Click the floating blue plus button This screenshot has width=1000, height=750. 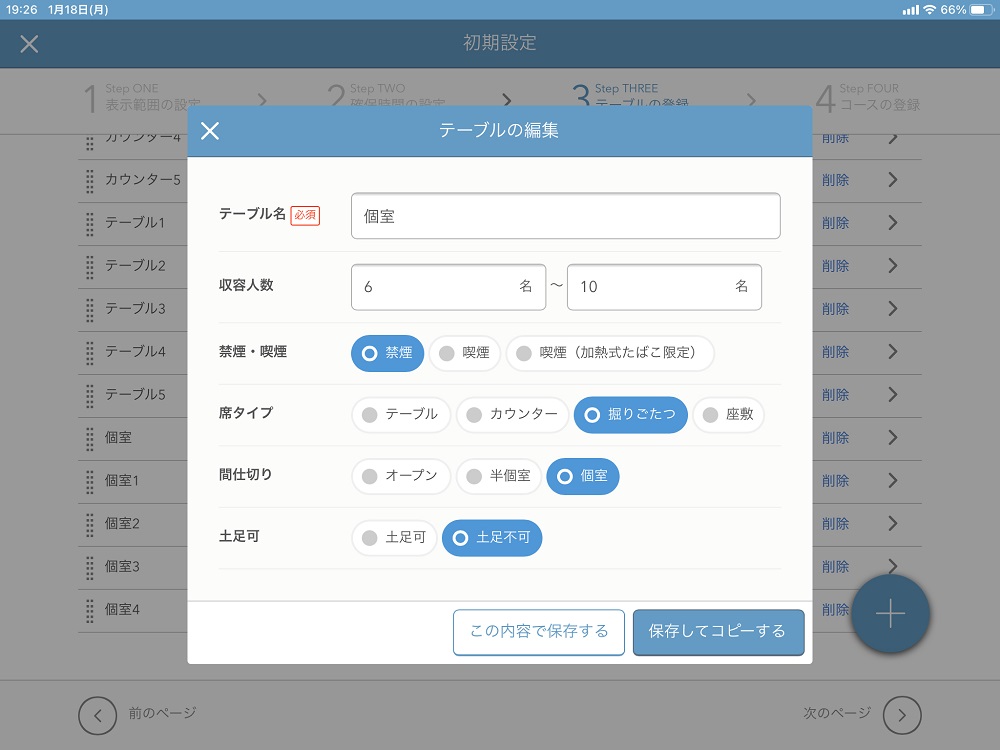click(x=889, y=614)
